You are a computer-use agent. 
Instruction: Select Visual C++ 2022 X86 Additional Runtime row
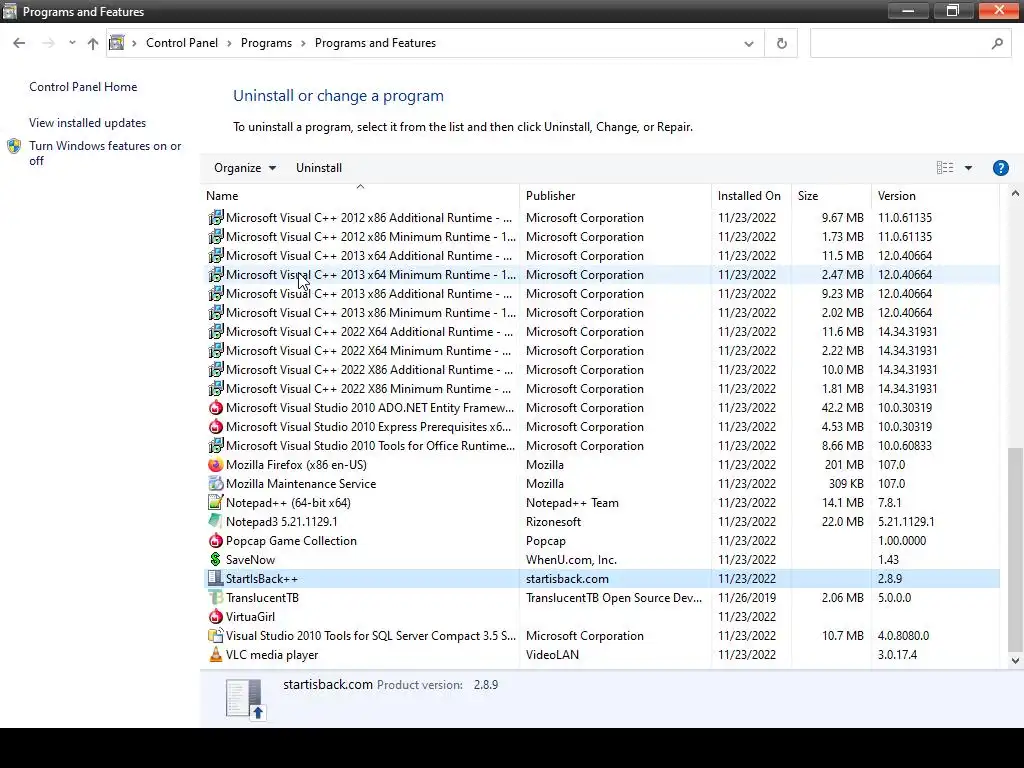(x=601, y=370)
